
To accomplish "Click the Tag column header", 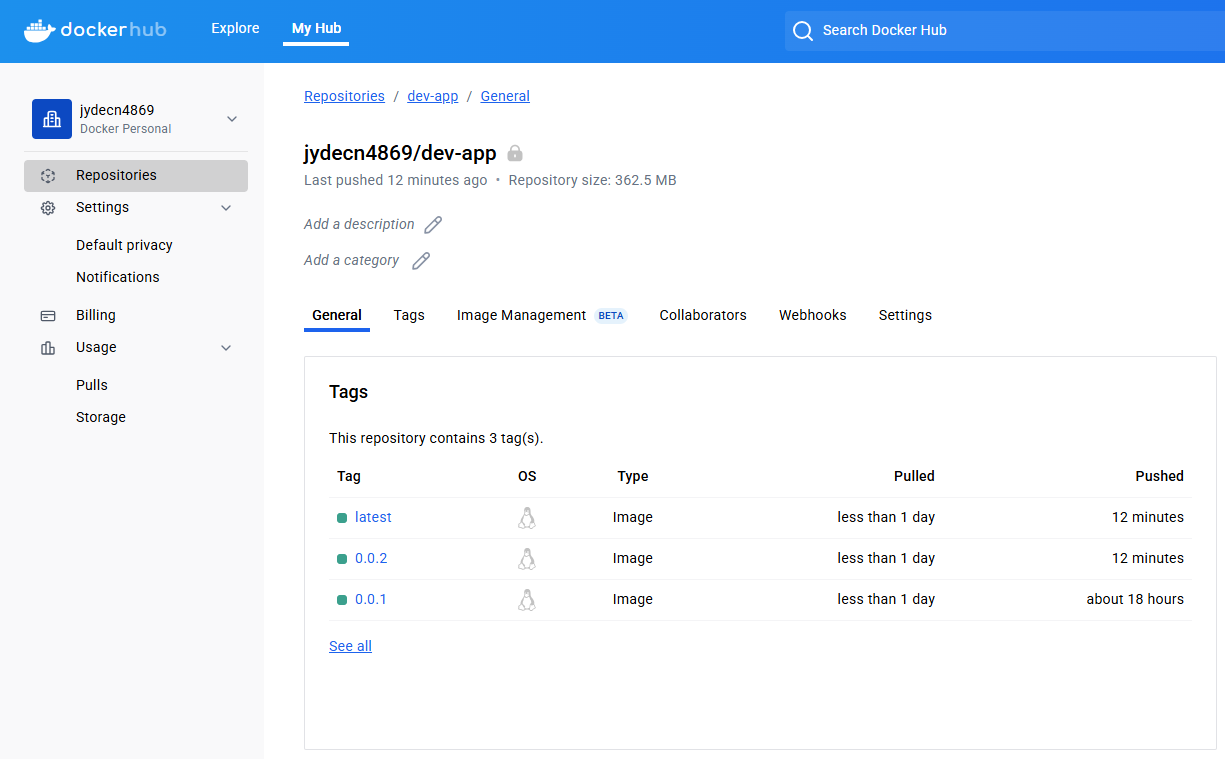I will [349, 476].
